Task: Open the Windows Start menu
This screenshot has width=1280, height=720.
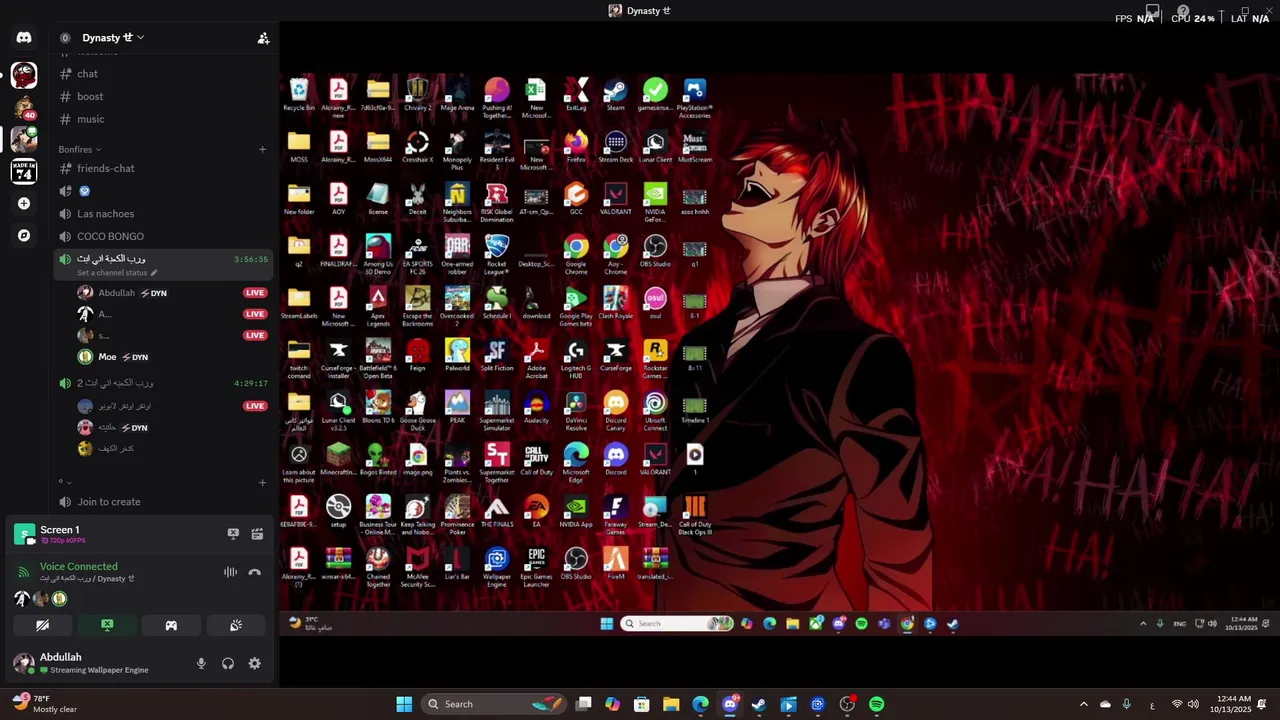Action: [x=404, y=704]
